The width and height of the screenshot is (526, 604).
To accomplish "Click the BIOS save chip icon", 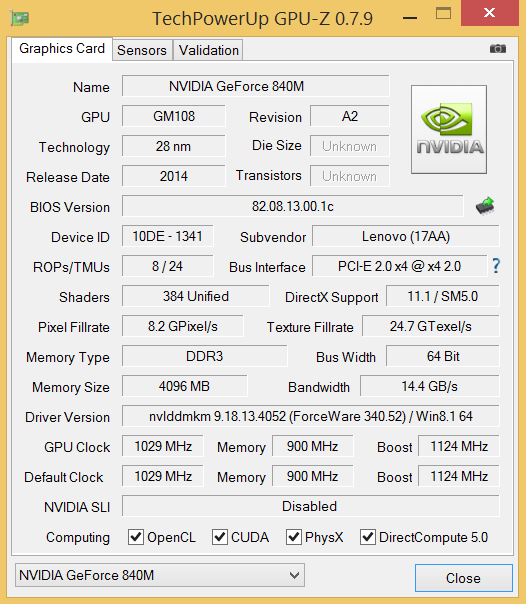I will tap(485, 206).
